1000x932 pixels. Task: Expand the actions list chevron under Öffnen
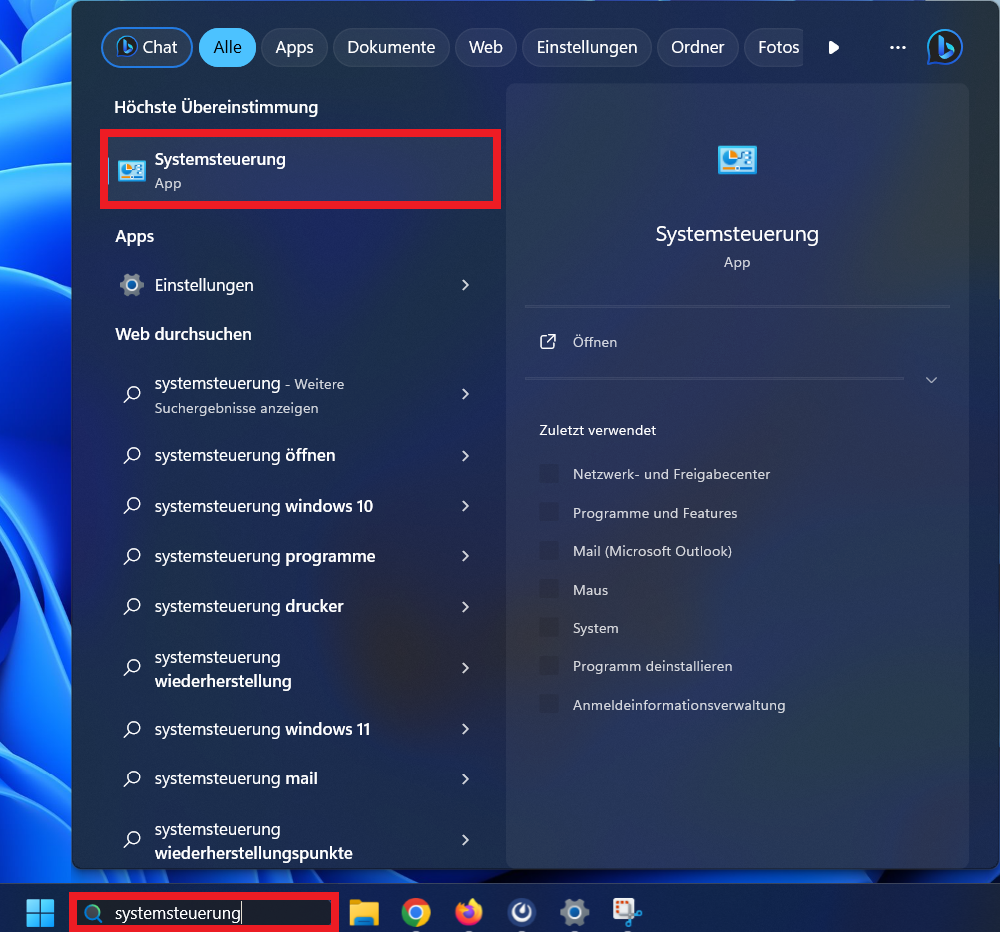[x=931, y=380]
